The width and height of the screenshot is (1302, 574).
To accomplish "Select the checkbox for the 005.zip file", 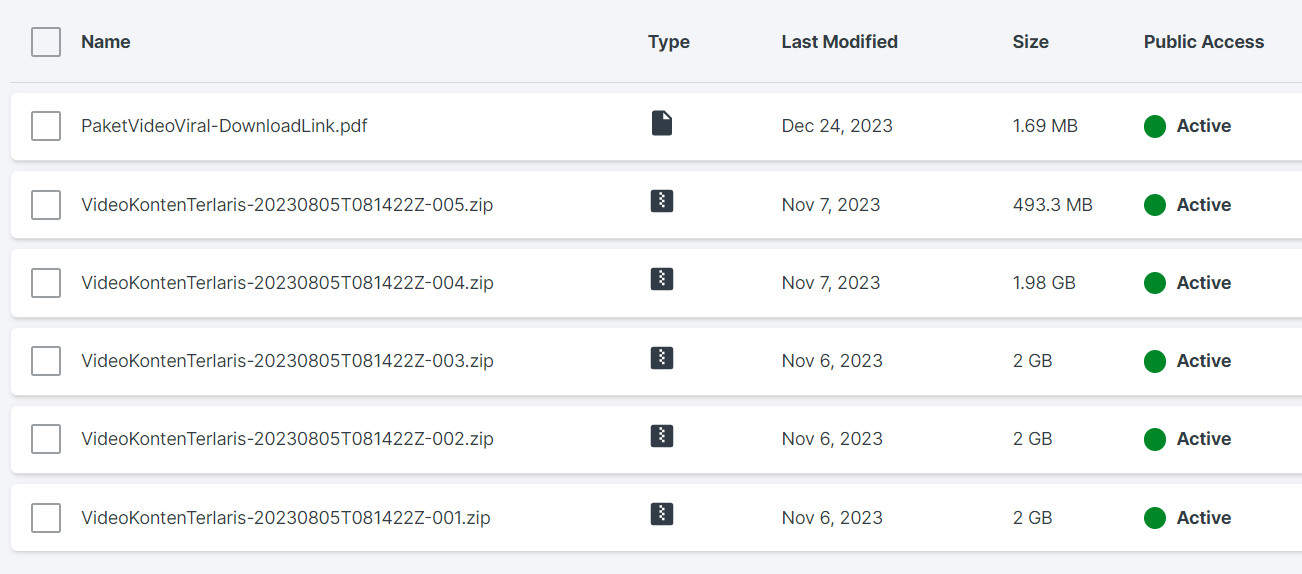I will coord(46,205).
